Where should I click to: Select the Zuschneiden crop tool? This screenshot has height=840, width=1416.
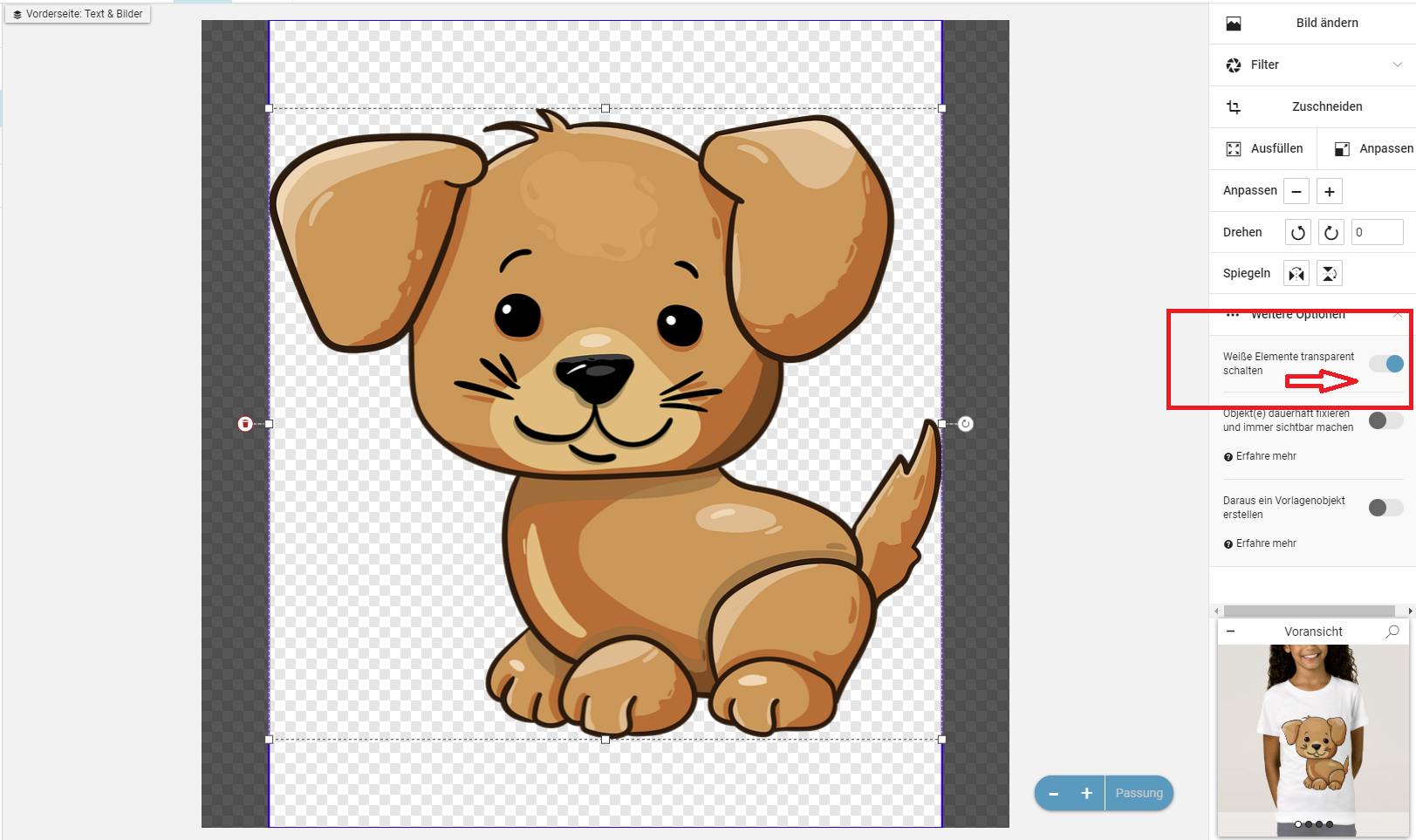tap(1312, 106)
